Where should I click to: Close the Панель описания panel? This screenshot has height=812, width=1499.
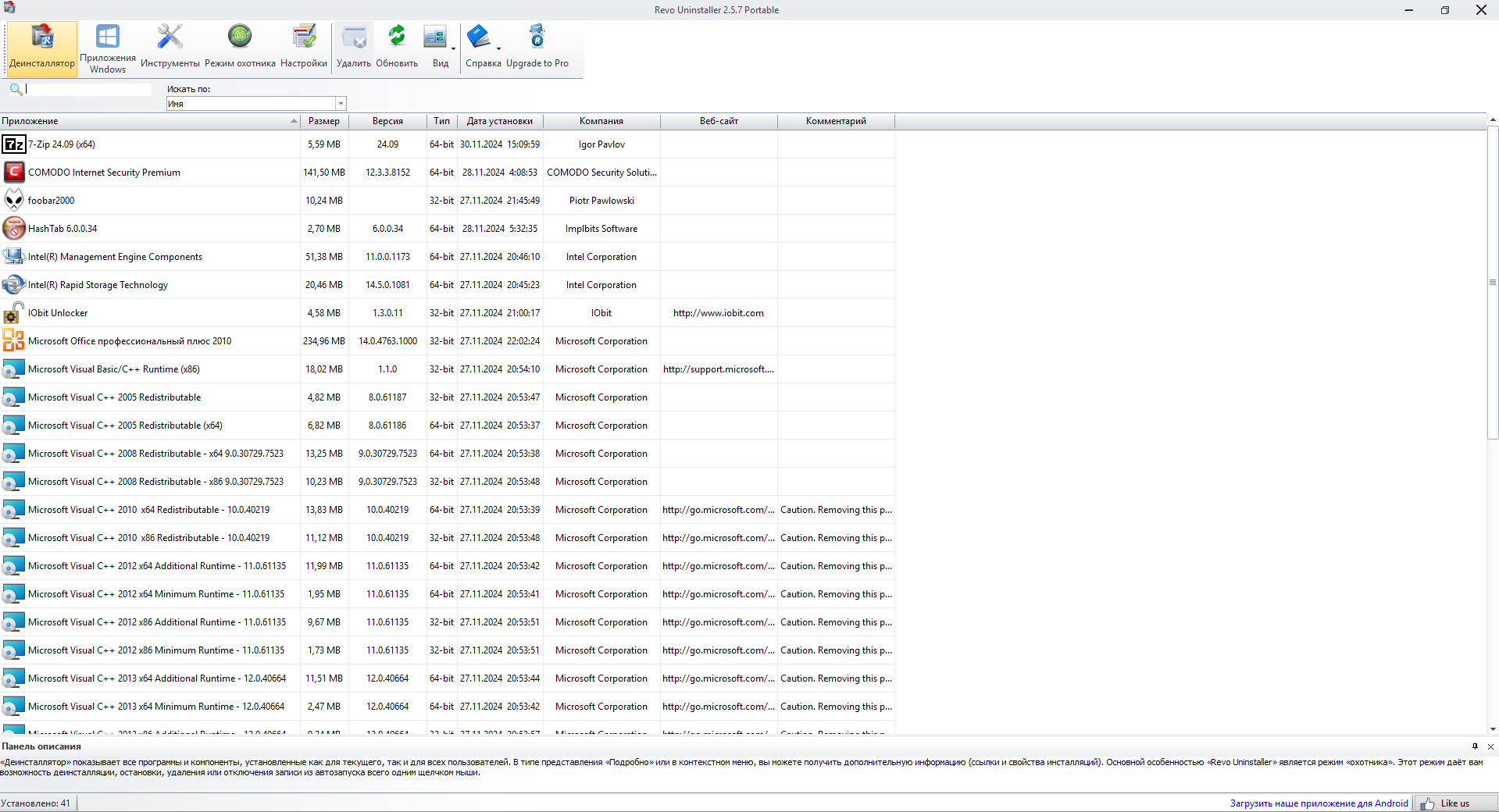pos(1490,746)
